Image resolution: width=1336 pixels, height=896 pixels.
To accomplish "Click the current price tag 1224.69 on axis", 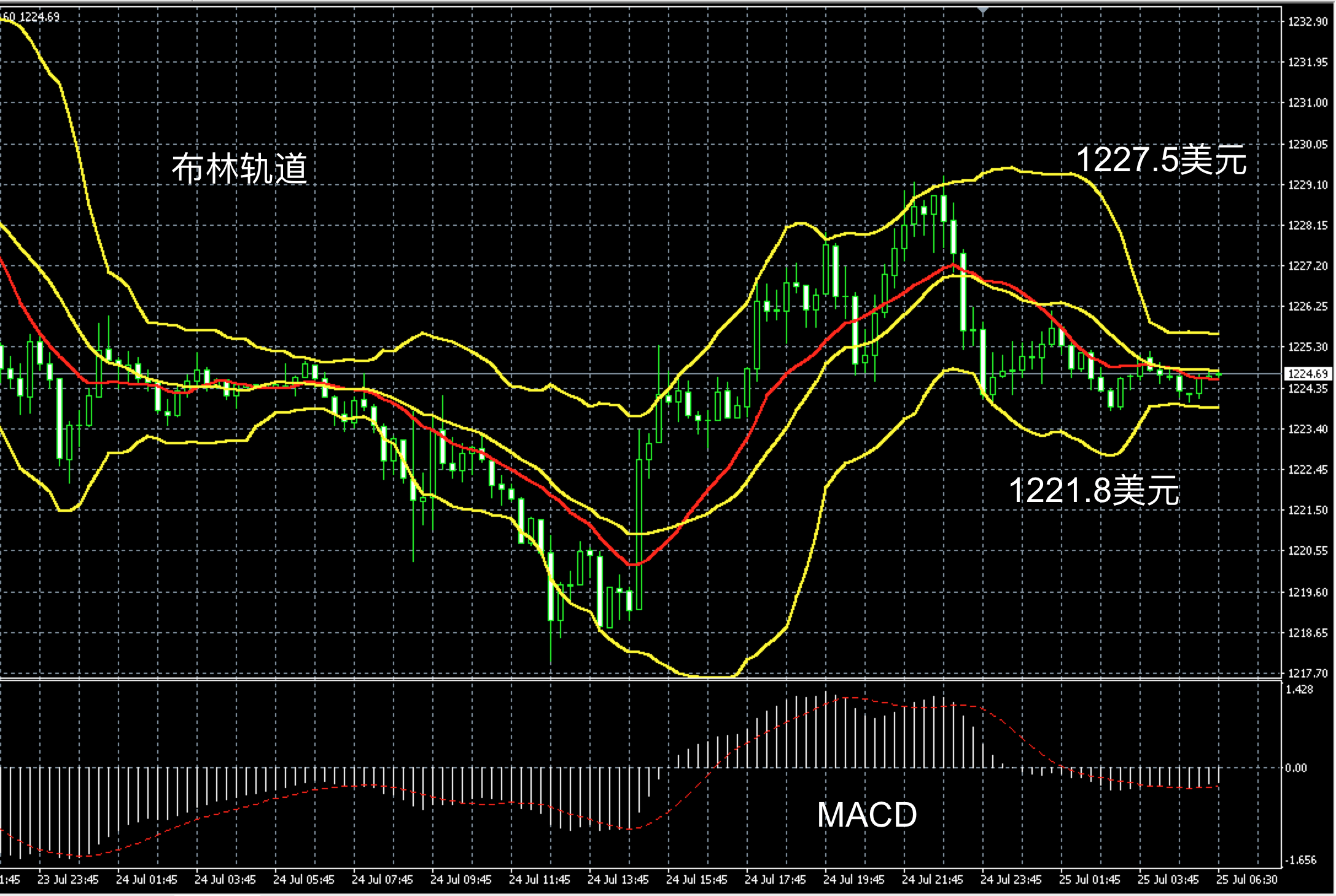I will [1308, 374].
